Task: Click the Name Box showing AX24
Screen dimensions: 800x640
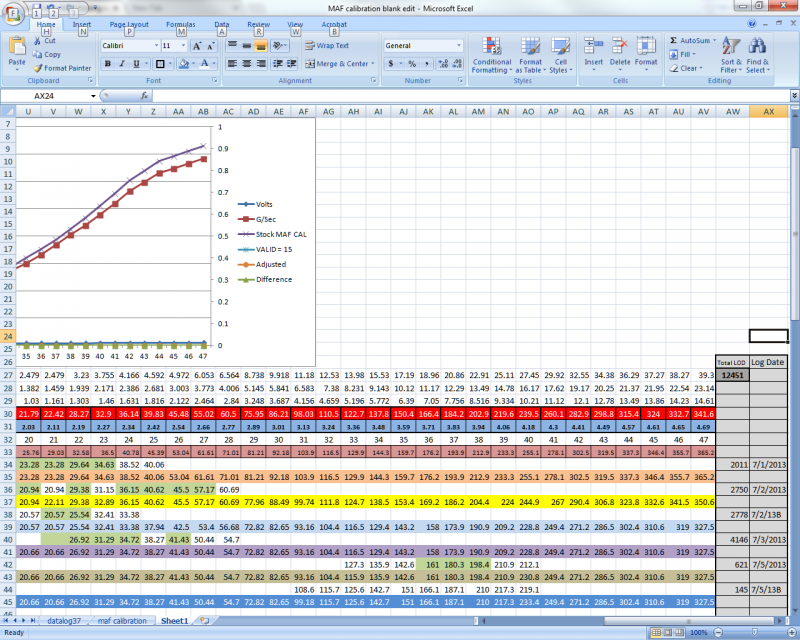Action: [45, 96]
